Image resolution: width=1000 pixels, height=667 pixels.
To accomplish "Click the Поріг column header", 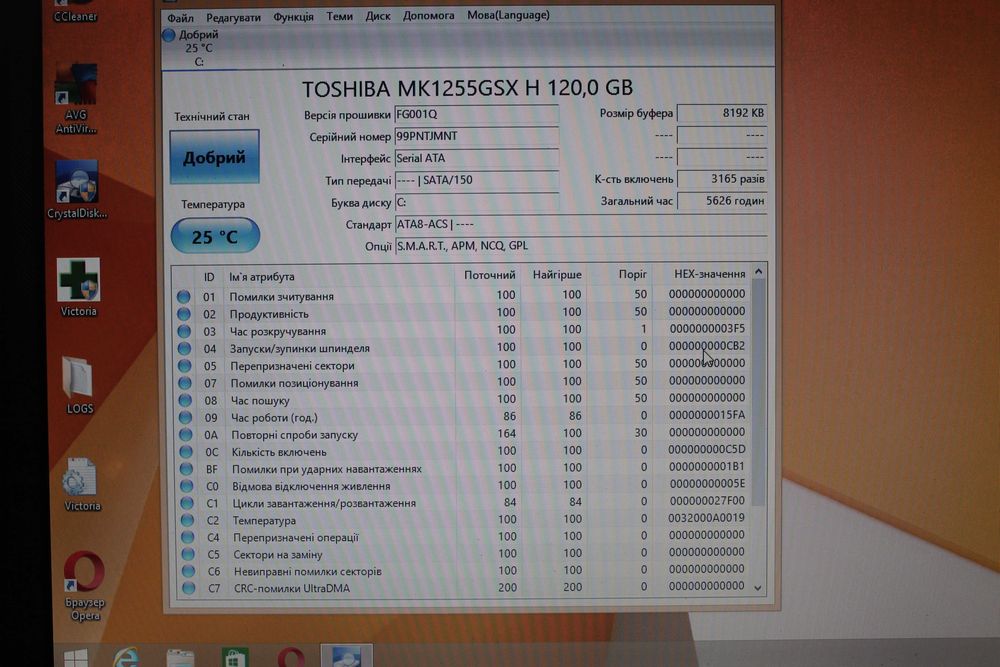I will point(632,274).
